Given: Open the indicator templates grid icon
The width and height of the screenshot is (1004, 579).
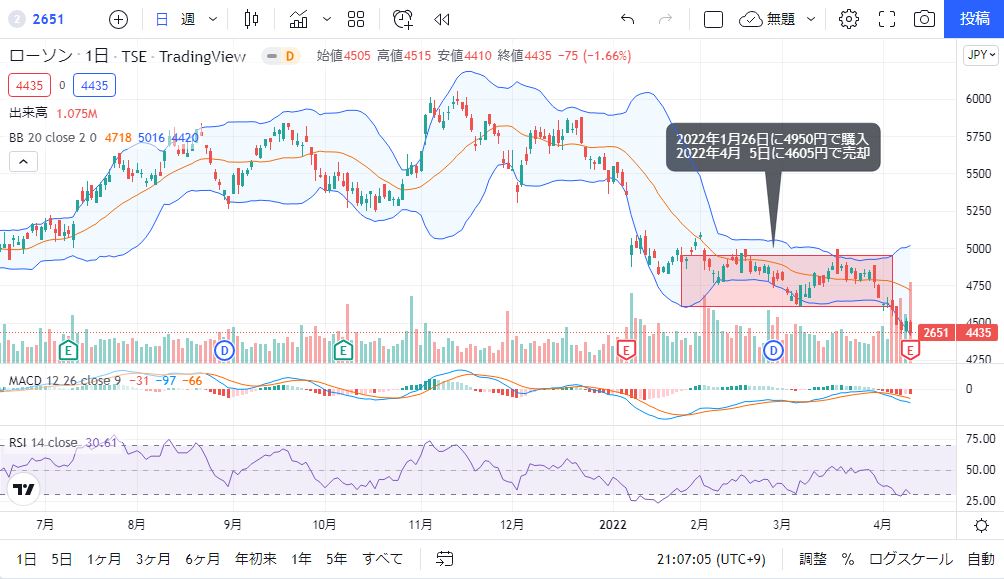Looking at the screenshot, I should [356, 19].
